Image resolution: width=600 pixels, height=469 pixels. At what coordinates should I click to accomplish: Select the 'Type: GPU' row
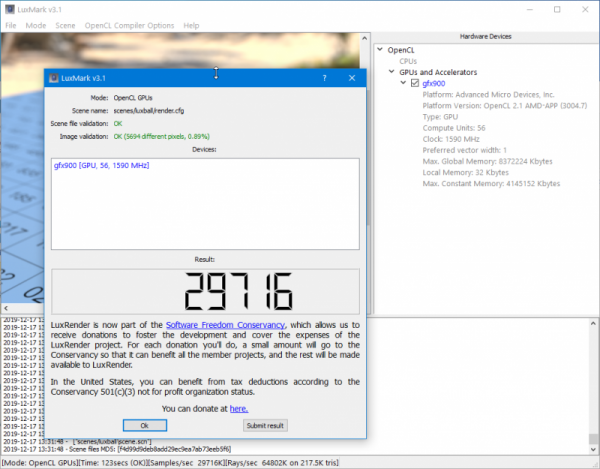tap(440, 117)
